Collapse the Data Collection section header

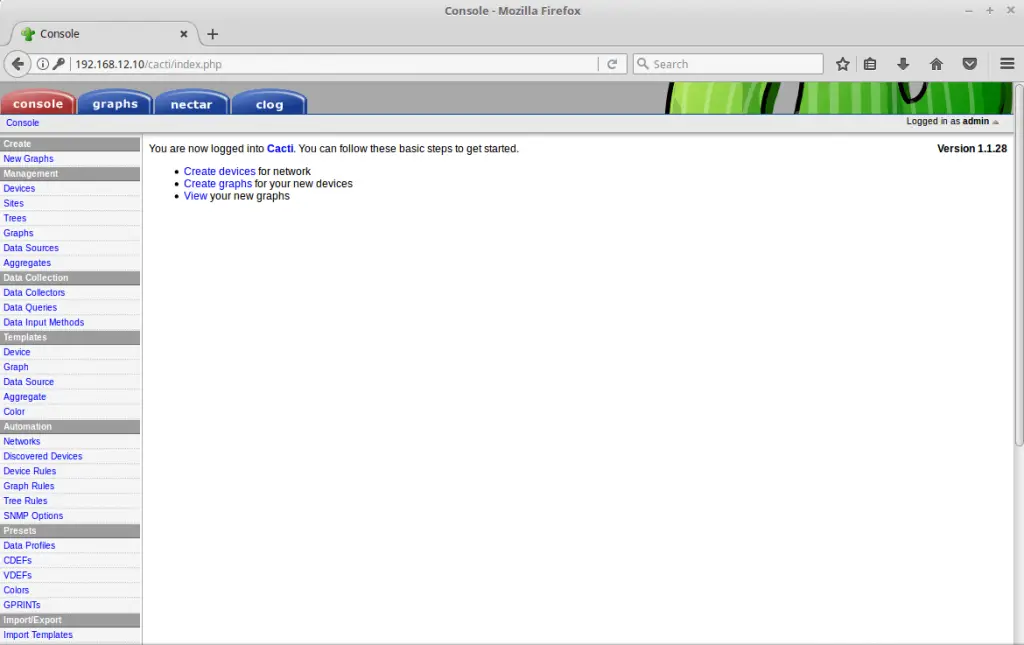(x=70, y=277)
